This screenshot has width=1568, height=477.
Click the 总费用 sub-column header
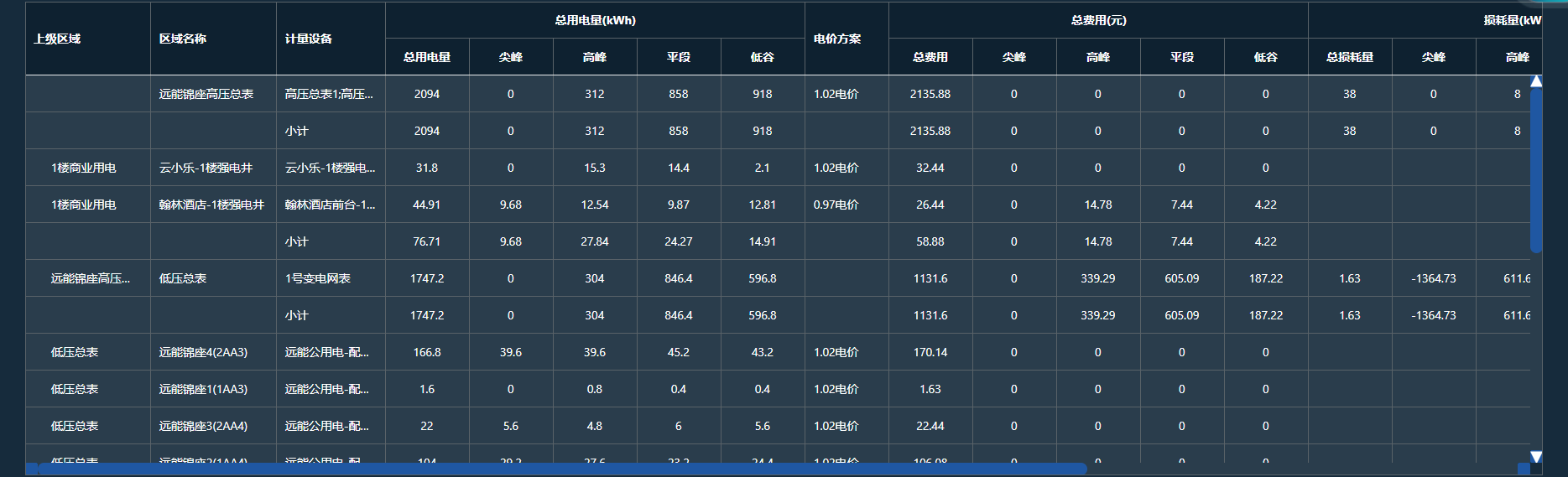[930, 57]
